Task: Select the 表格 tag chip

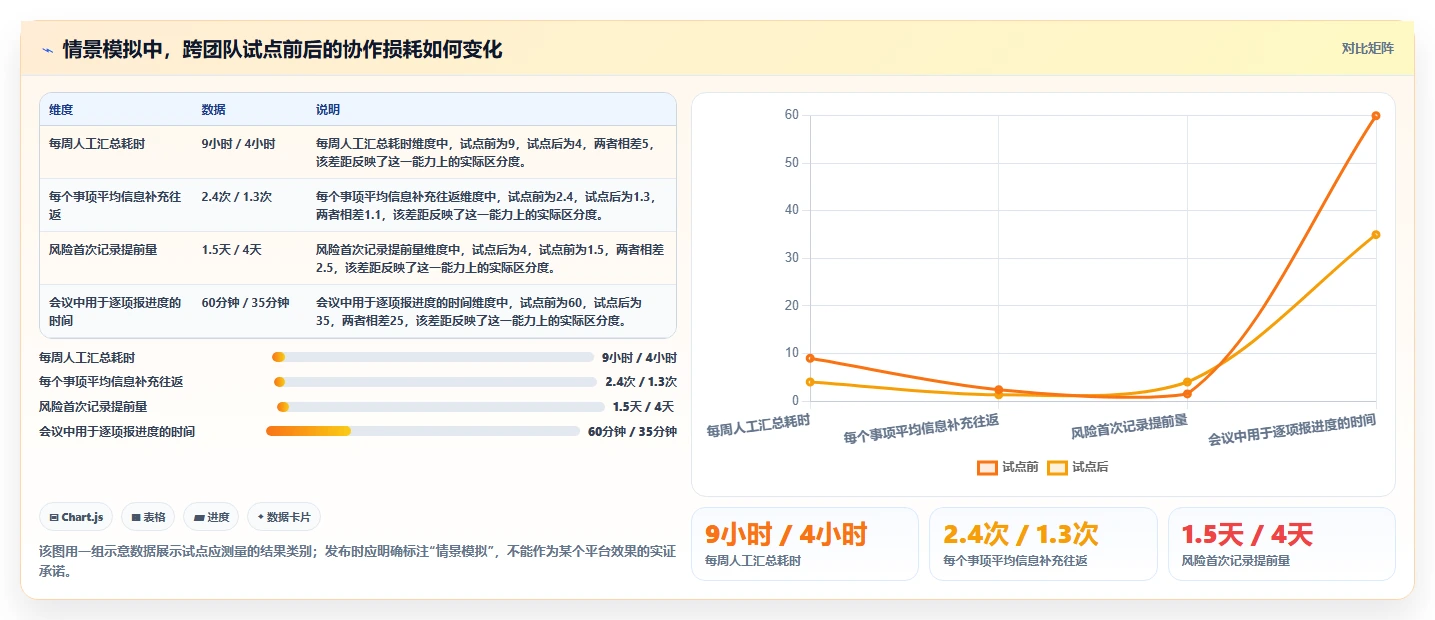Action: pyautogui.click(x=148, y=517)
